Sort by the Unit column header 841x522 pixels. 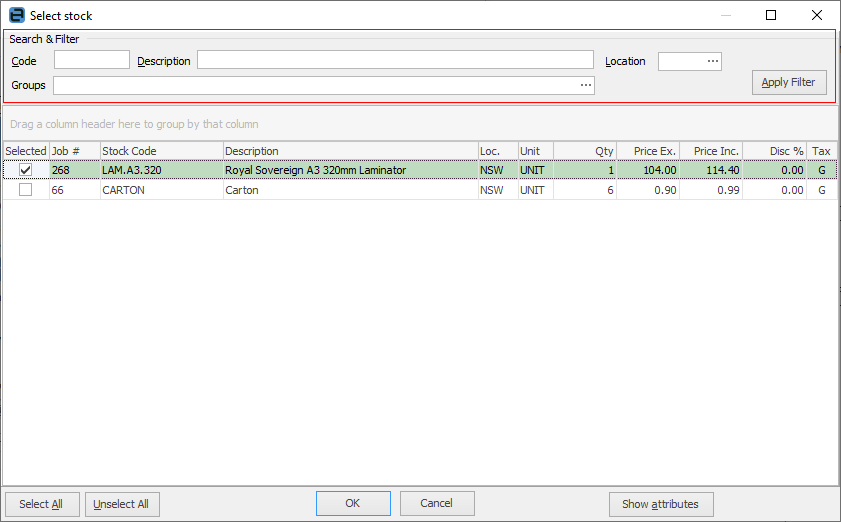[535, 151]
